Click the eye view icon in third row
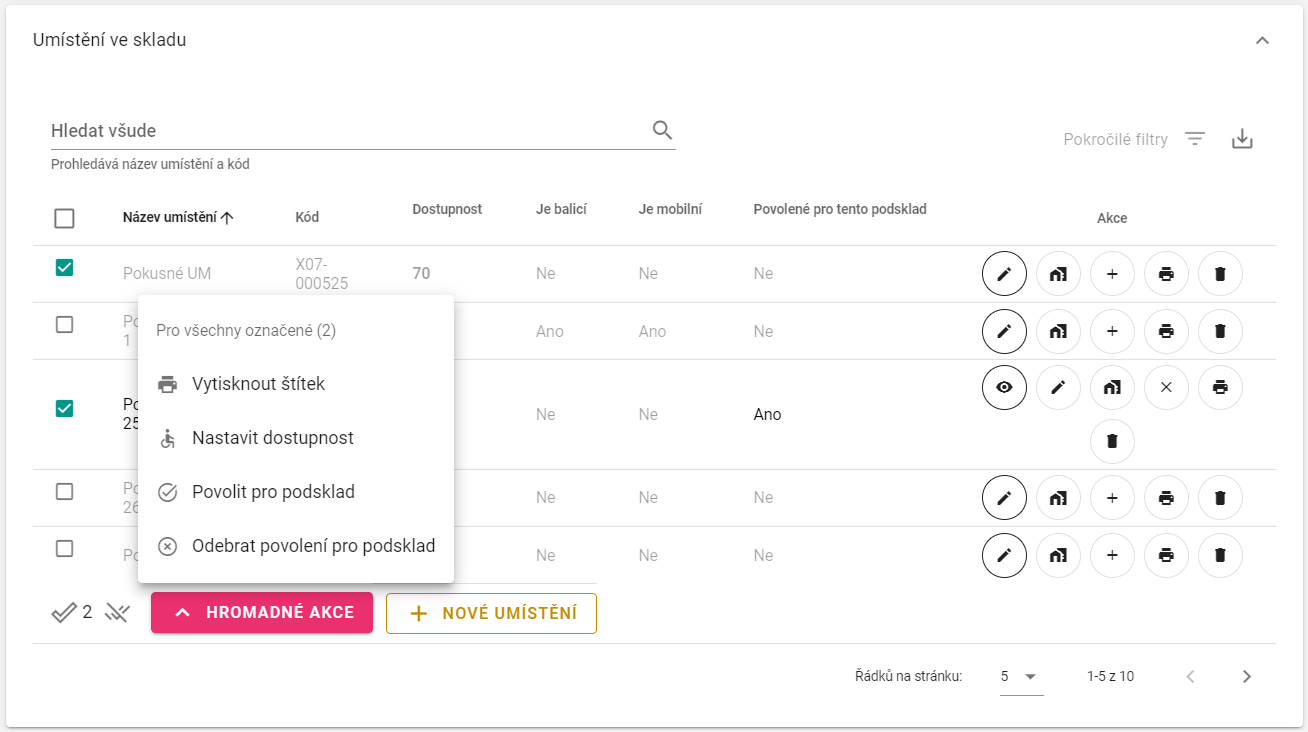The width and height of the screenshot is (1308, 732). 1004,388
